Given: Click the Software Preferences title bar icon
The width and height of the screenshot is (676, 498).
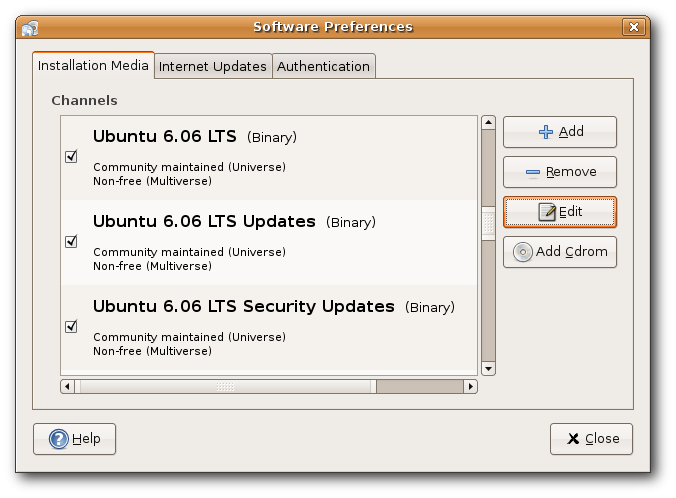Looking at the screenshot, I should tap(30, 28).
